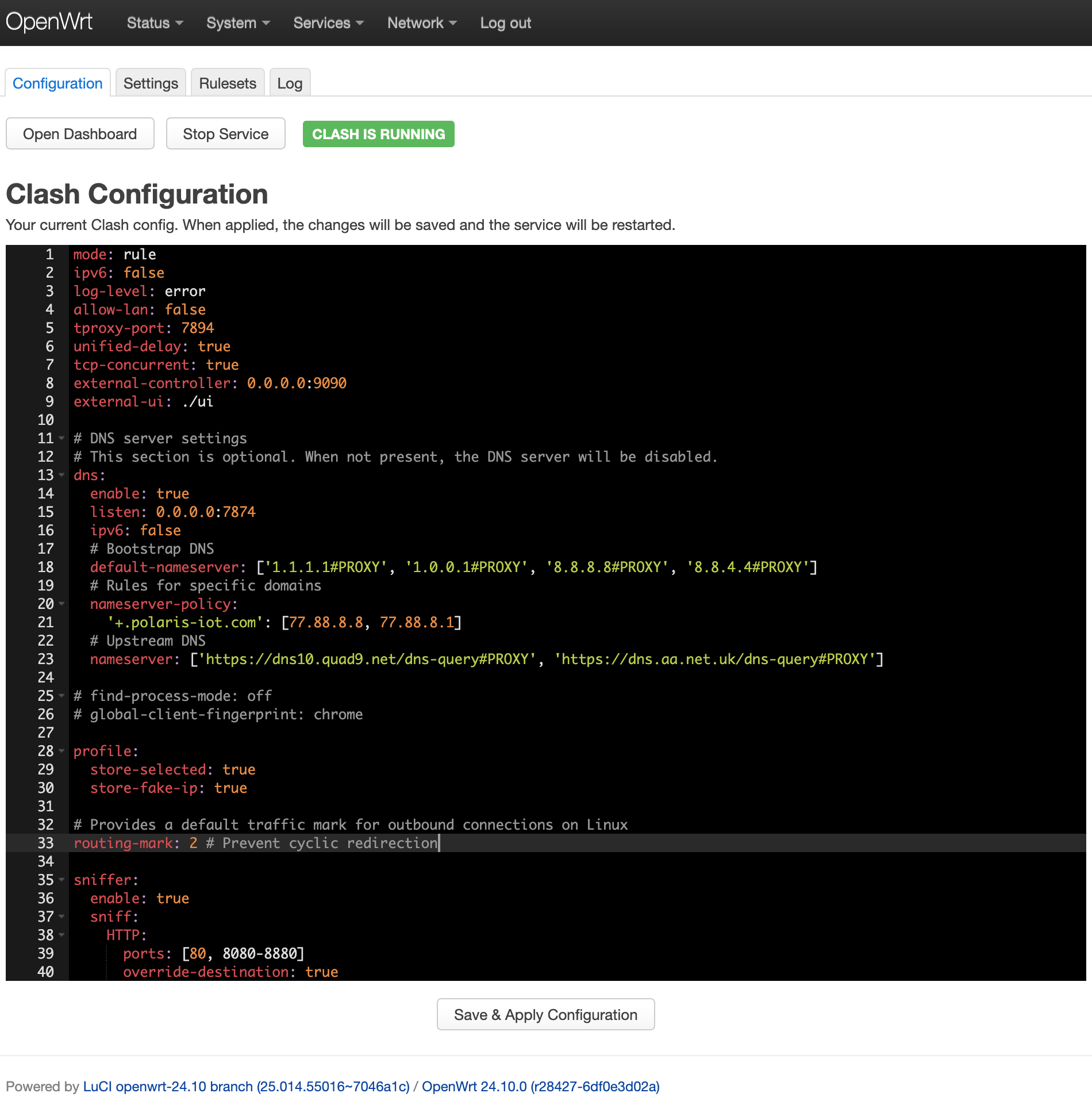The width and height of the screenshot is (1092, 1116).
Task: Open the System dropdown menu
Action: click(x=238, y=23)
